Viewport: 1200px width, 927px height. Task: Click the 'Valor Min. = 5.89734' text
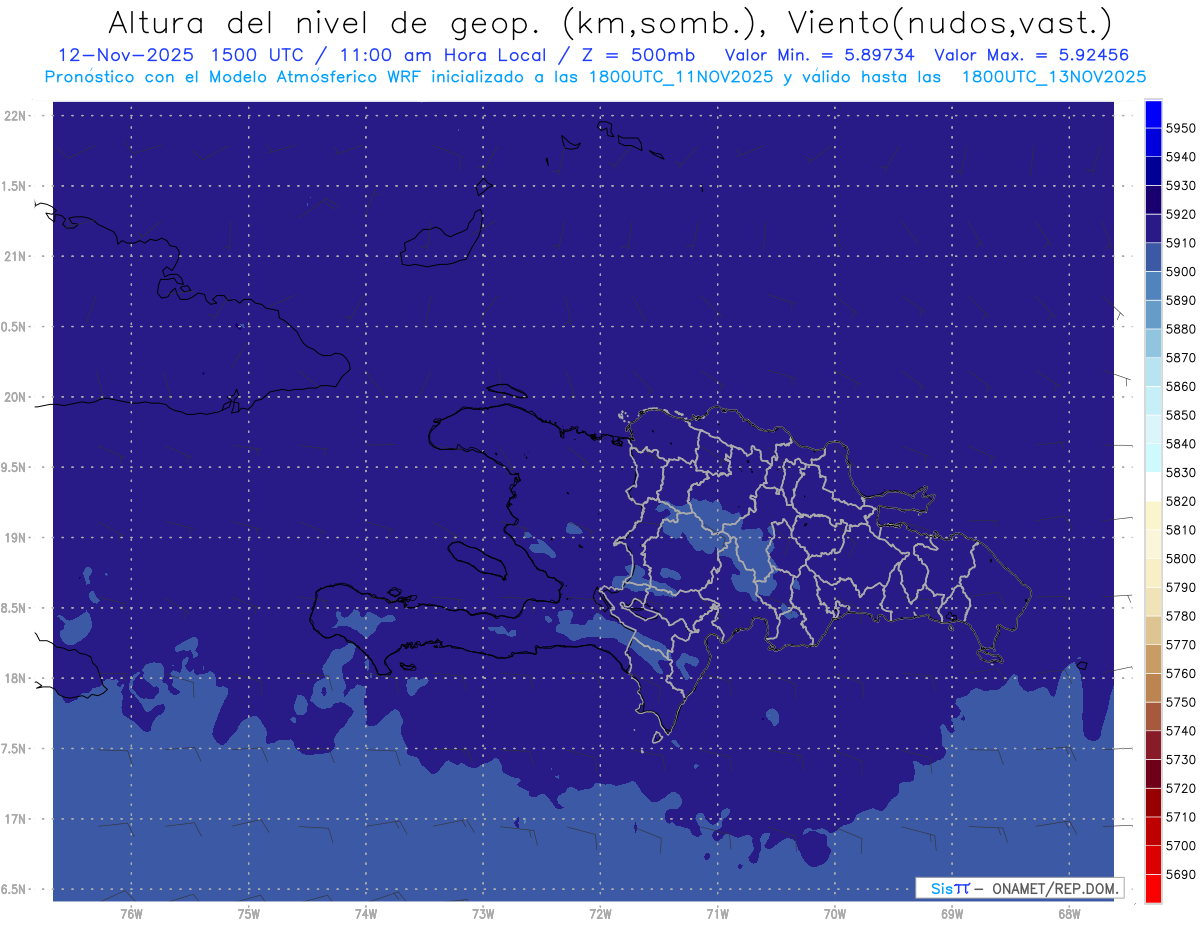click(x=821, y=55)
